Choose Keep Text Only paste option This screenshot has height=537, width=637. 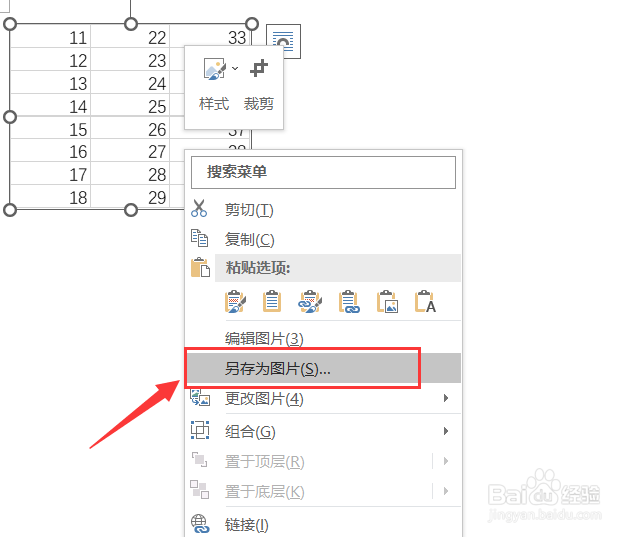pyautogui.click(x=425, y=301)
